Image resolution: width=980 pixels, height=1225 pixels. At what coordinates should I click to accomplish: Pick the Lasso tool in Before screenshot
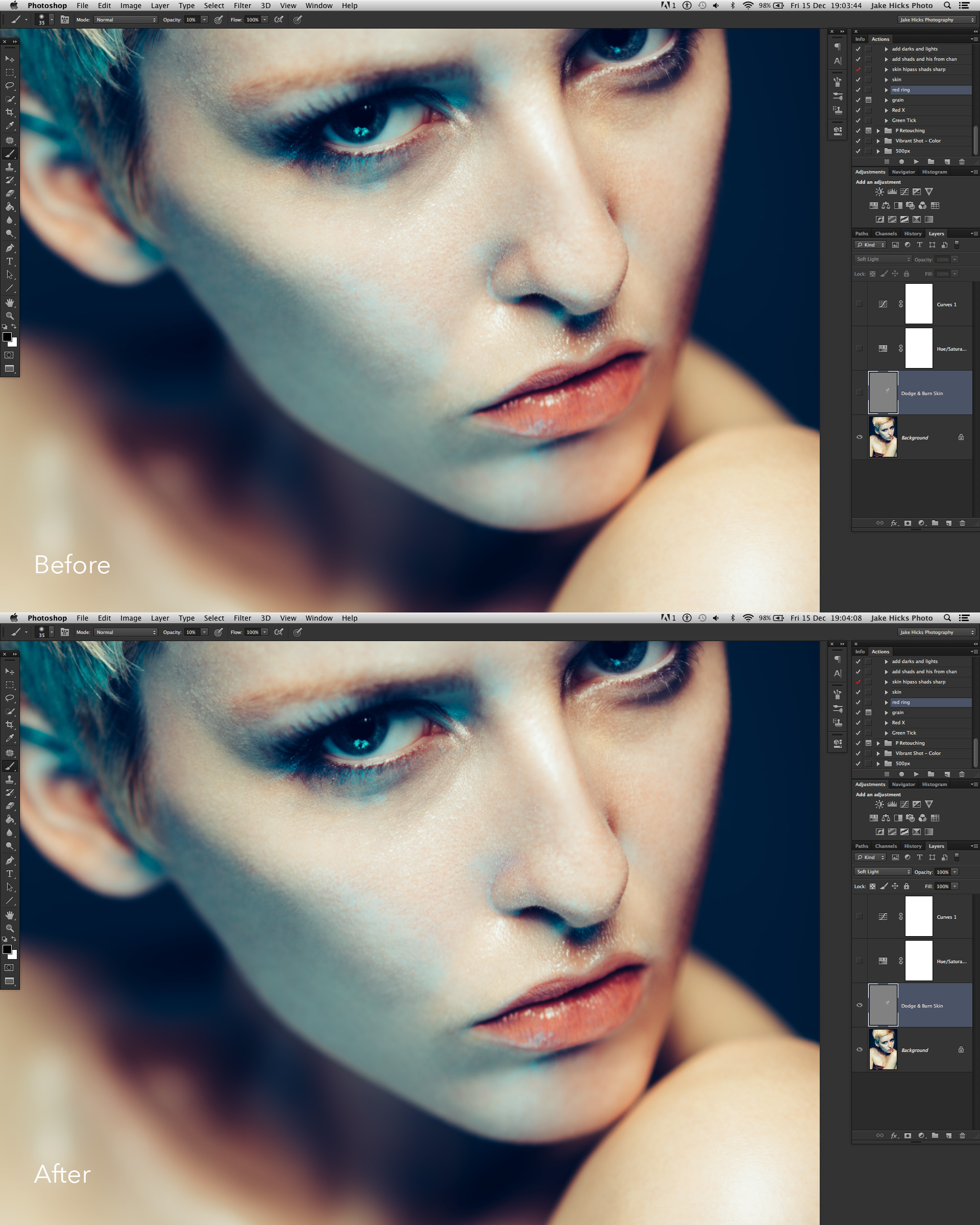tap(10, 86)
